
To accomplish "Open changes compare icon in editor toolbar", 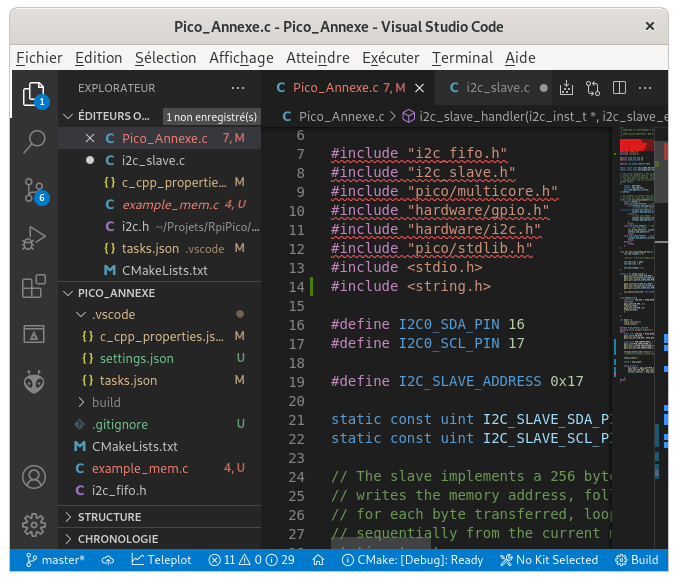I will point(593,88).
